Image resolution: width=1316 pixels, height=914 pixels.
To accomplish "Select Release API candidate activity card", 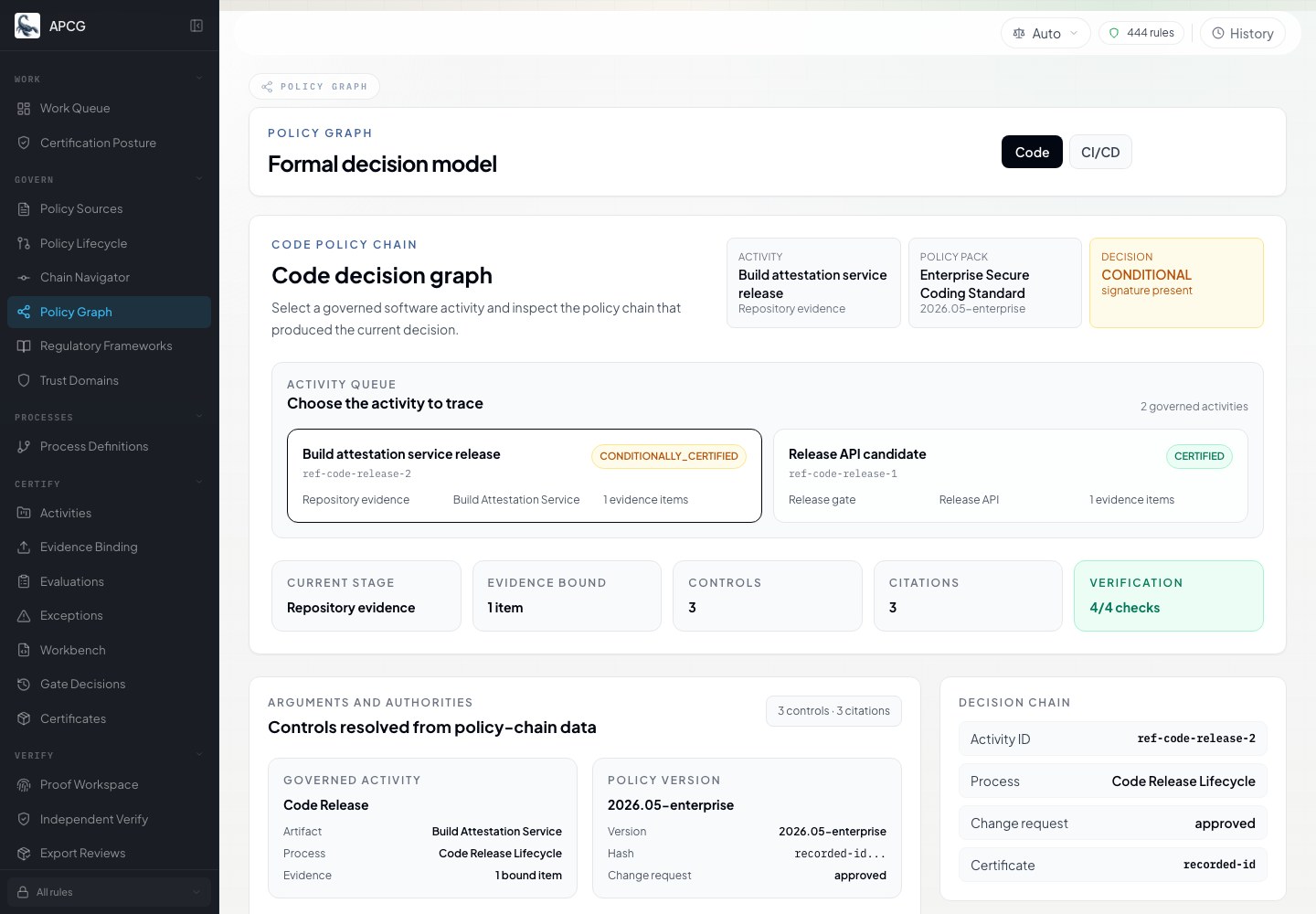I will (x=1010, y=475).
